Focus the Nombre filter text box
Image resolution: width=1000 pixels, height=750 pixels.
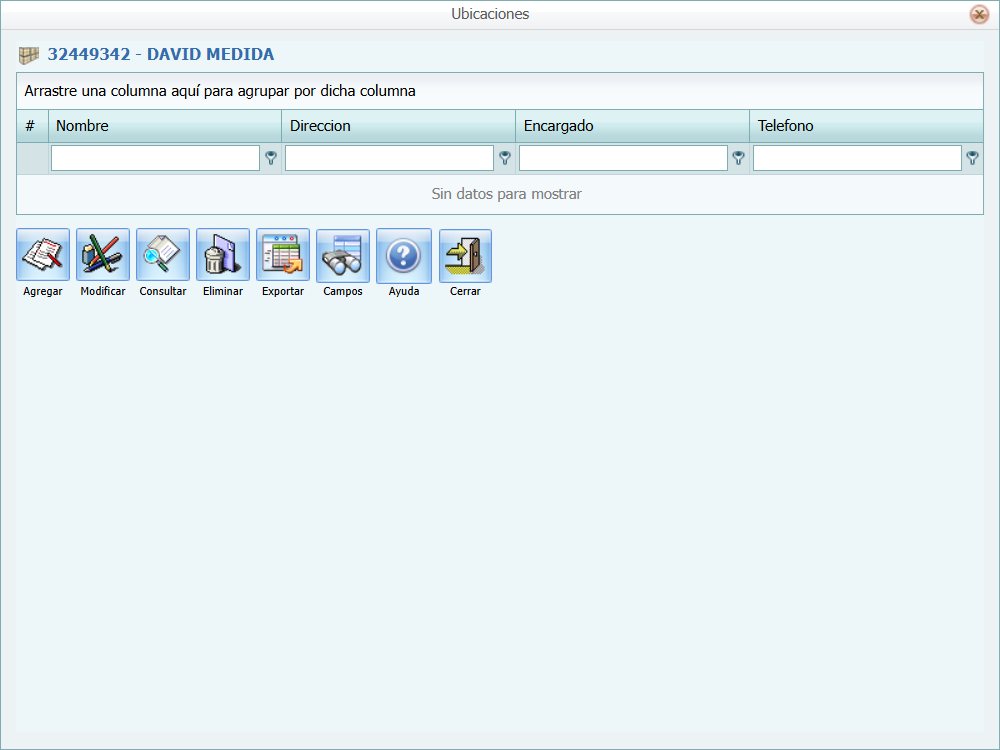pos(155,158)
